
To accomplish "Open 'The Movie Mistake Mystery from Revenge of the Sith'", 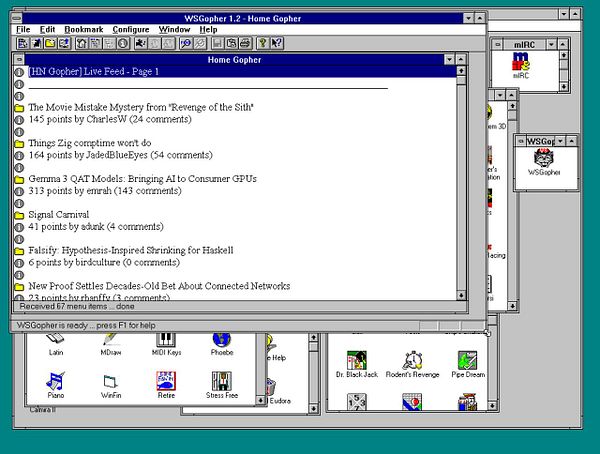I will tap(141, 107).
